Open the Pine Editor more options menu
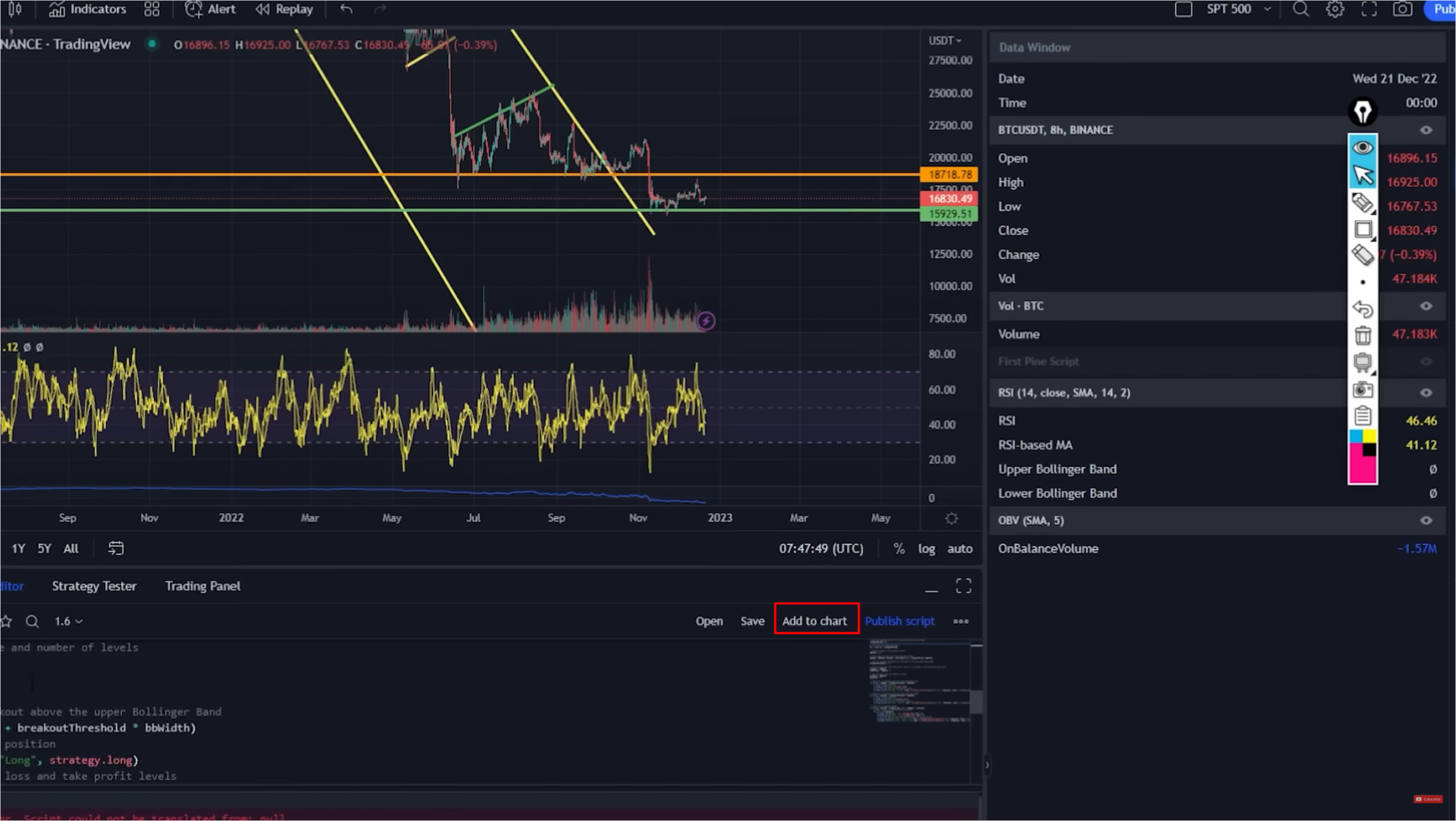This screenshot has width=1456, height=821. point(961,622)
